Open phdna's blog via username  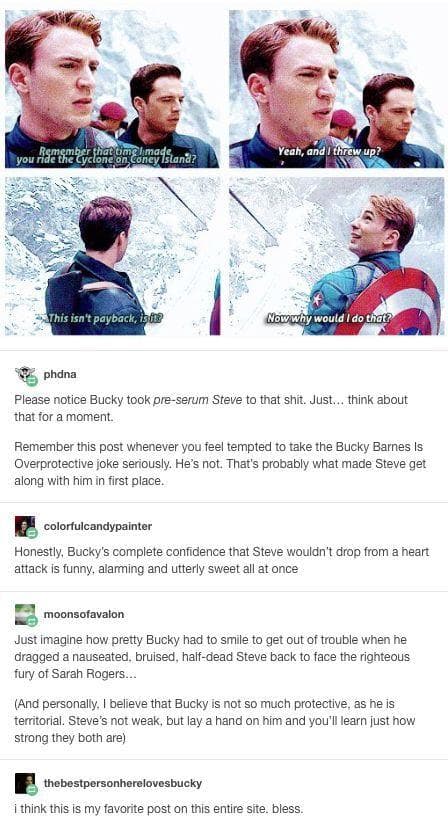(60, 375)
